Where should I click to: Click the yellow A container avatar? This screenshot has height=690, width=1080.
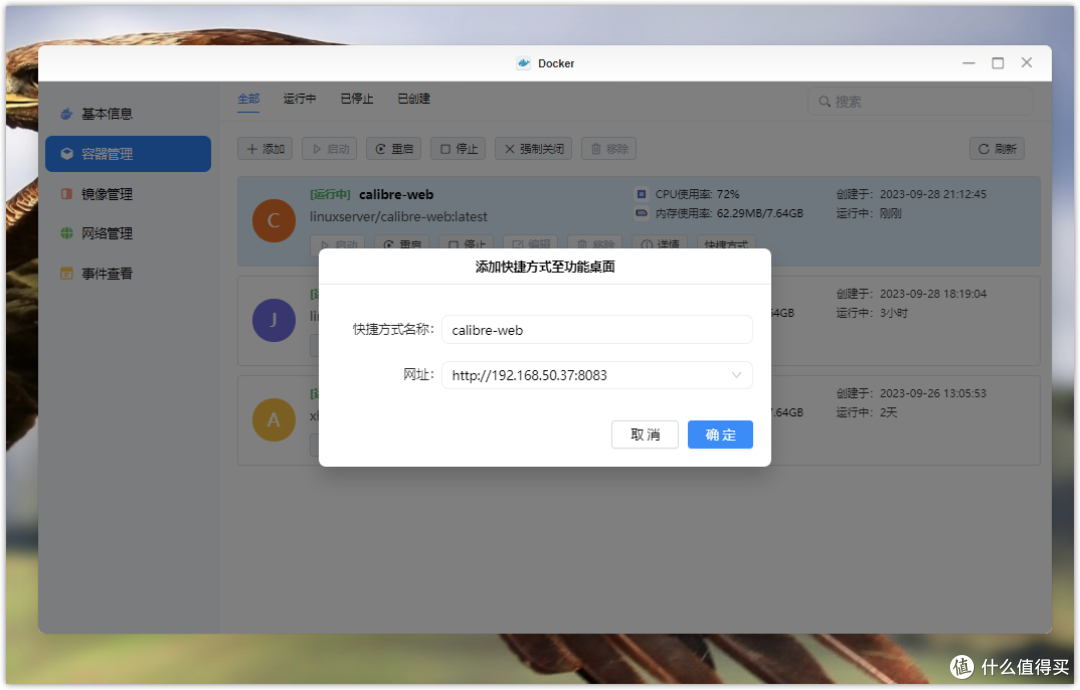pos(273,419)
